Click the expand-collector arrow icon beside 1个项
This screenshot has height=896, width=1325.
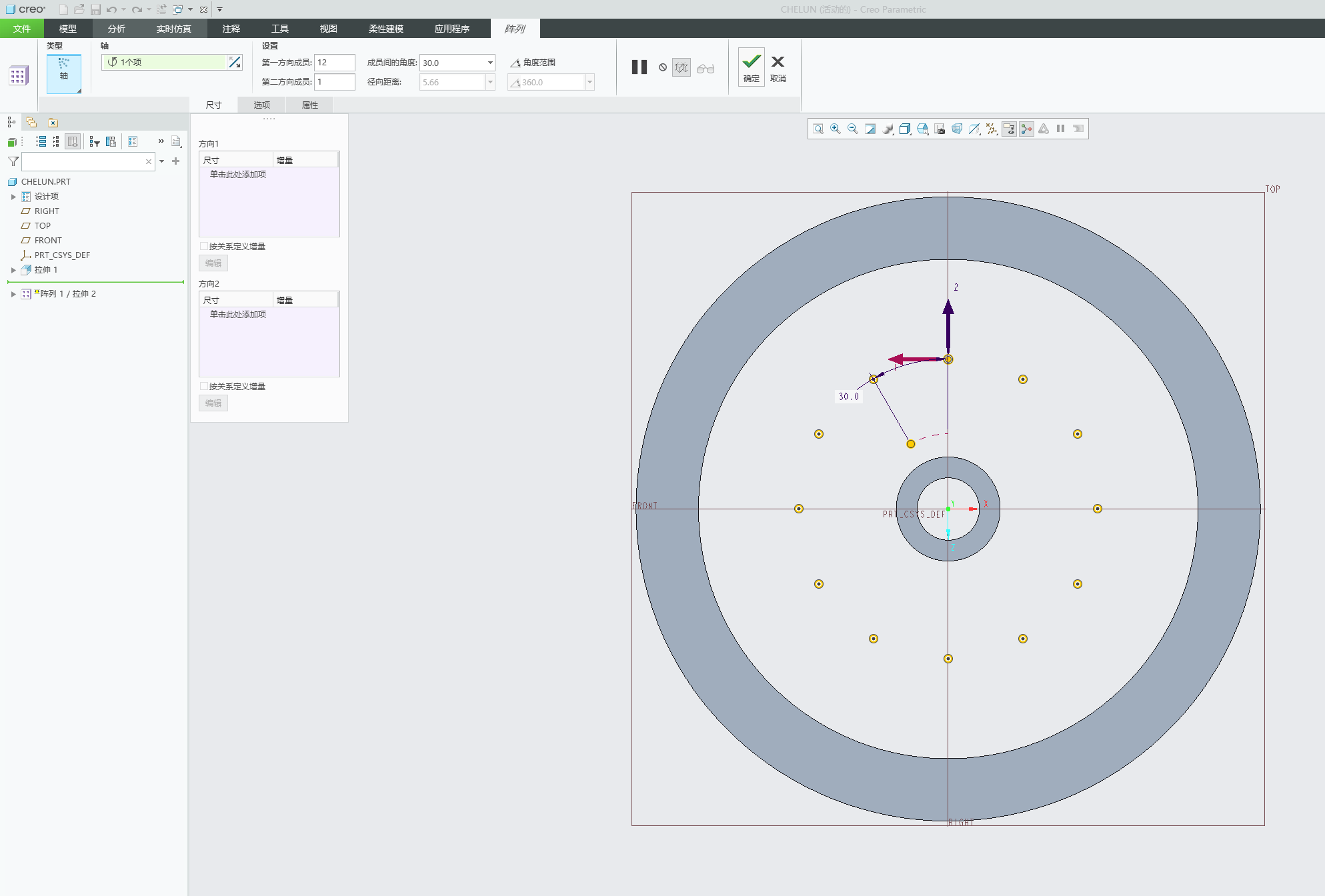pyautogui.click(x=235, y=62)
